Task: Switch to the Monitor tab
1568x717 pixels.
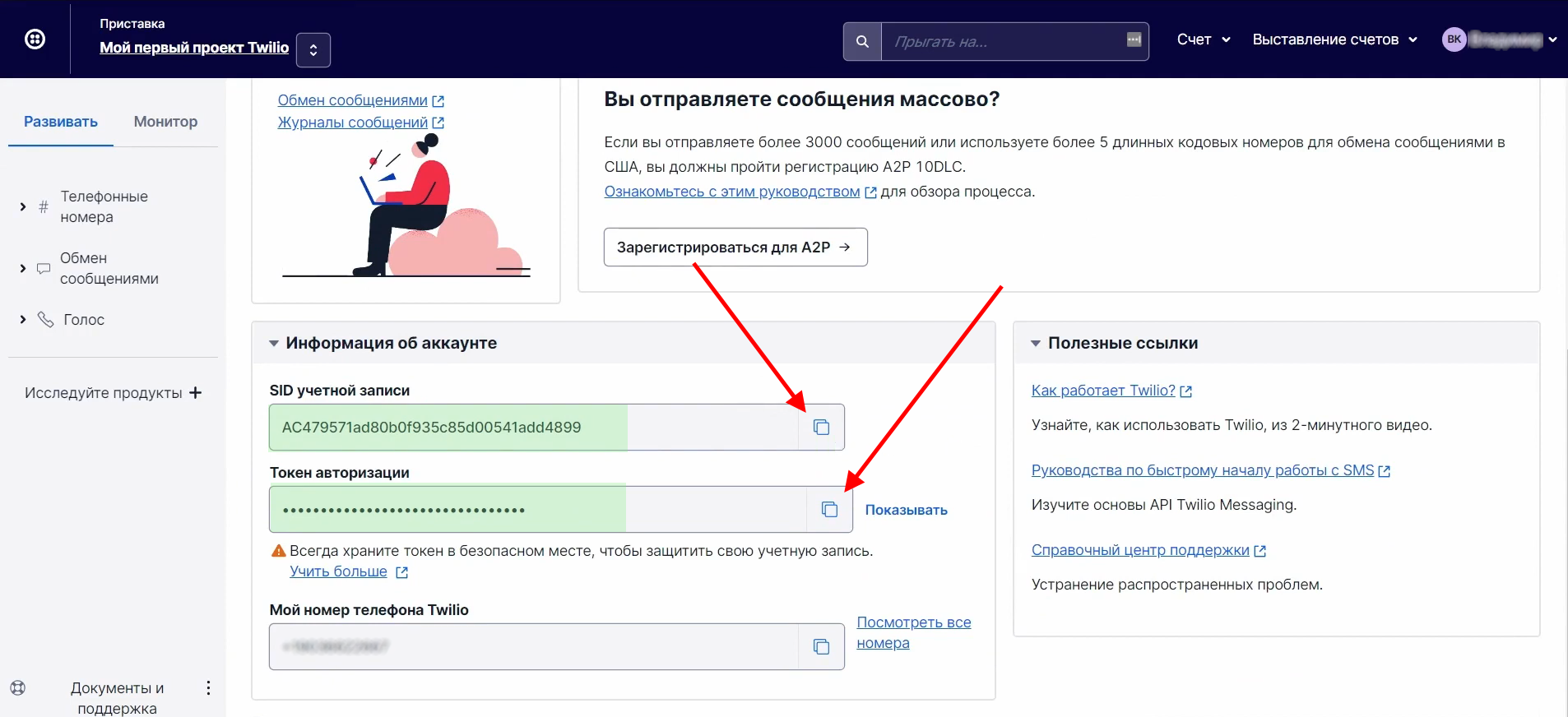Action: (x=165, y=122)
